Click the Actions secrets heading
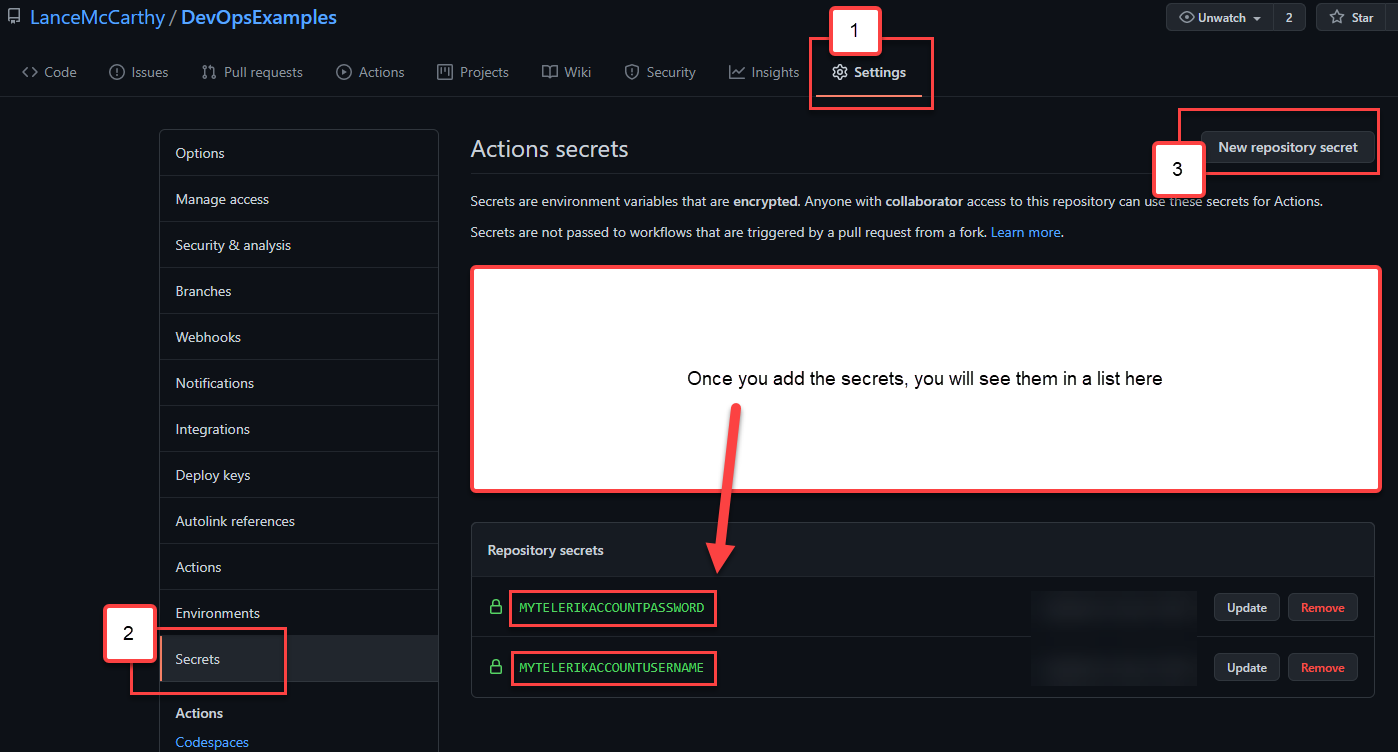Screen dimensions: 1398x752 coord(549,149)
